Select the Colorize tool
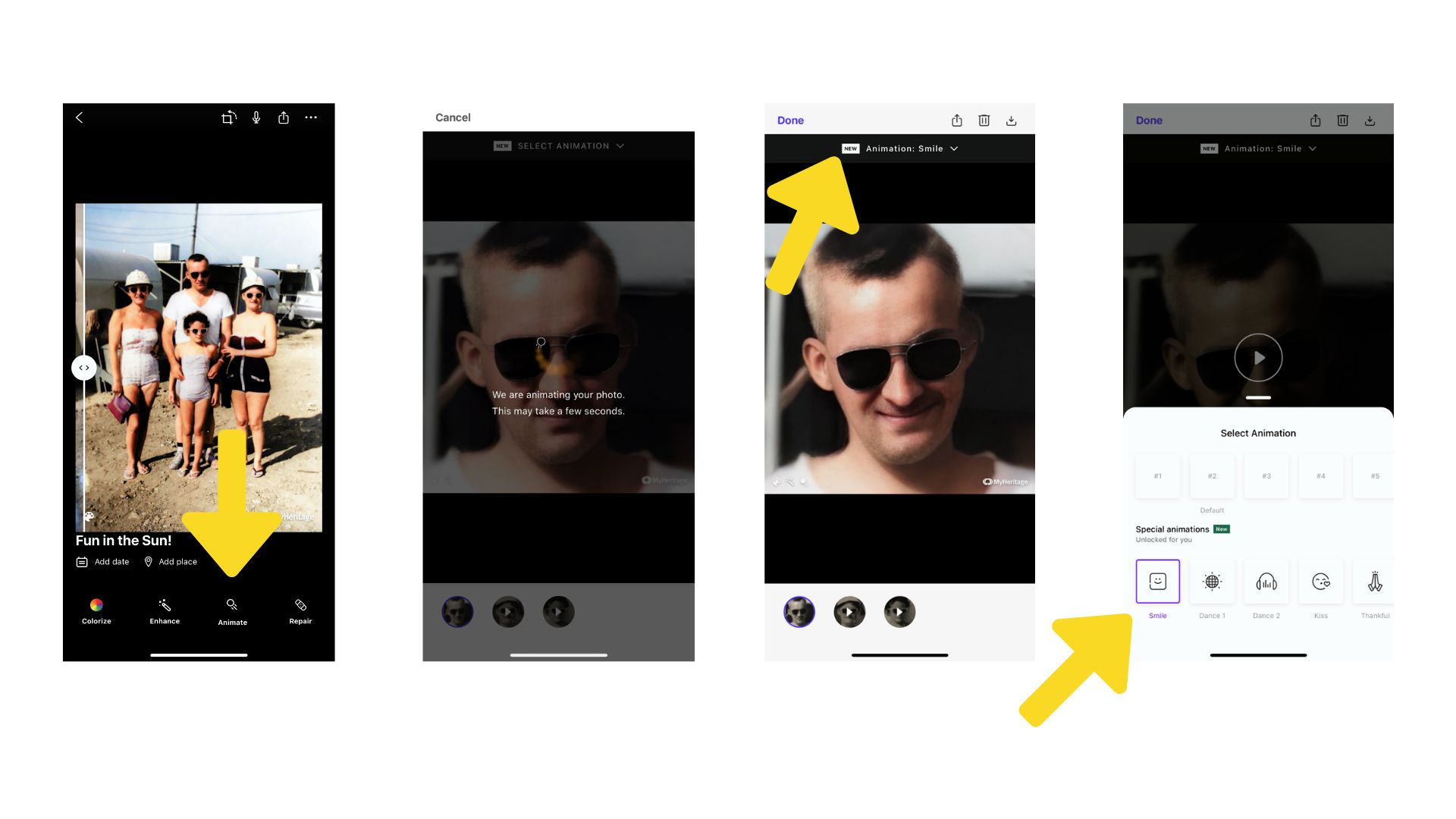This screenshot has width=1456, height=819. pos(96,610)
